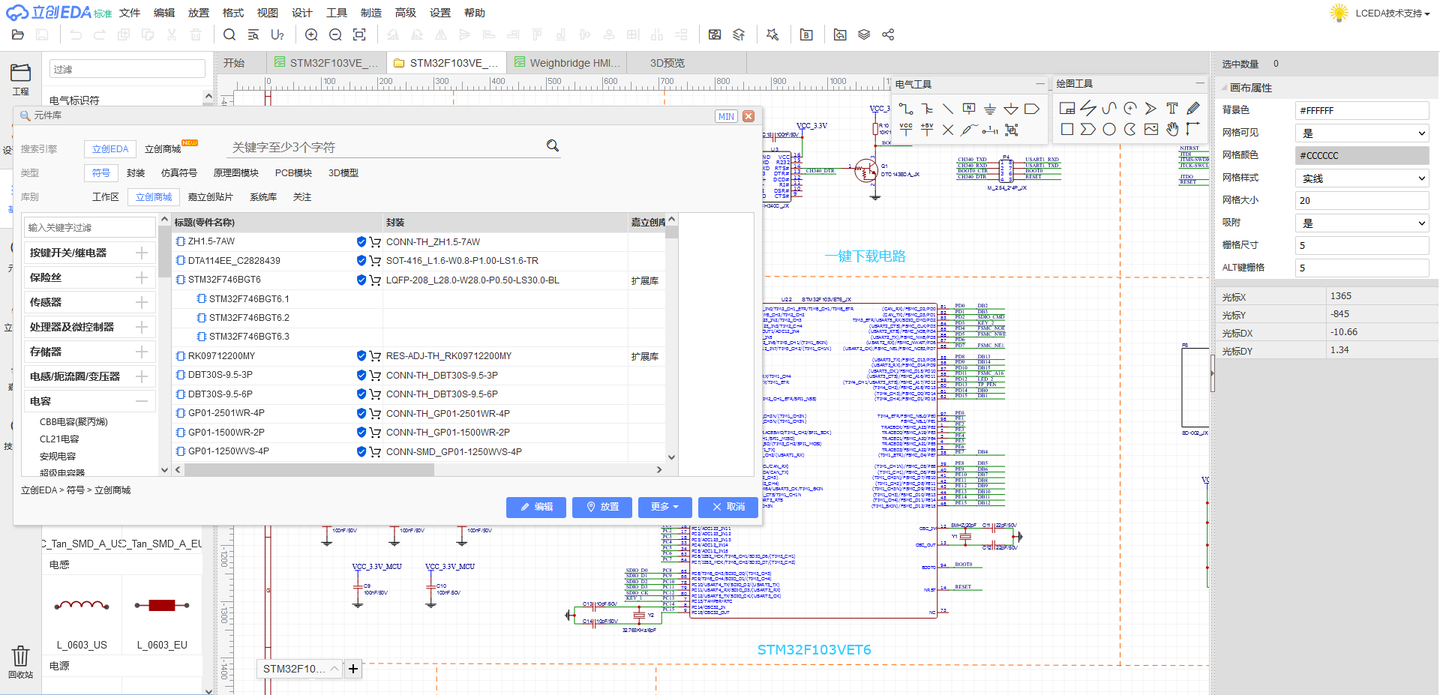Click the share icon in top toolbar
Image resolution: width=1440 pixels, height=695 pixels.
click(x=888, y=35)
